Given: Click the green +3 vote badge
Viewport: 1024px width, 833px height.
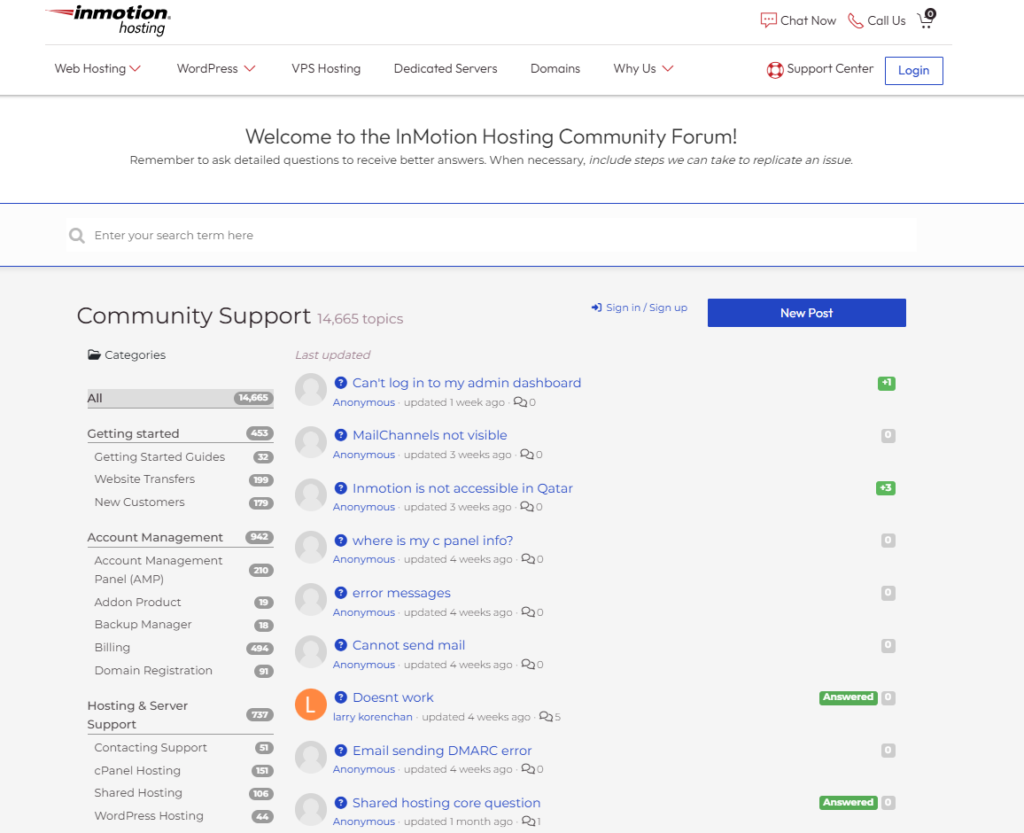Looking at the screenshot, I should 886,488.
